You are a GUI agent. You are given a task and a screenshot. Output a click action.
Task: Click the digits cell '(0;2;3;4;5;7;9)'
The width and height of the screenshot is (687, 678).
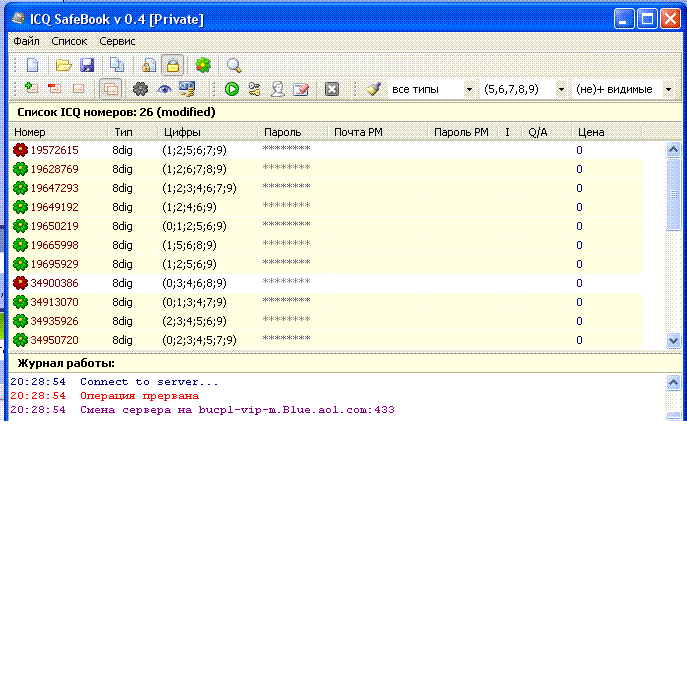199,340
